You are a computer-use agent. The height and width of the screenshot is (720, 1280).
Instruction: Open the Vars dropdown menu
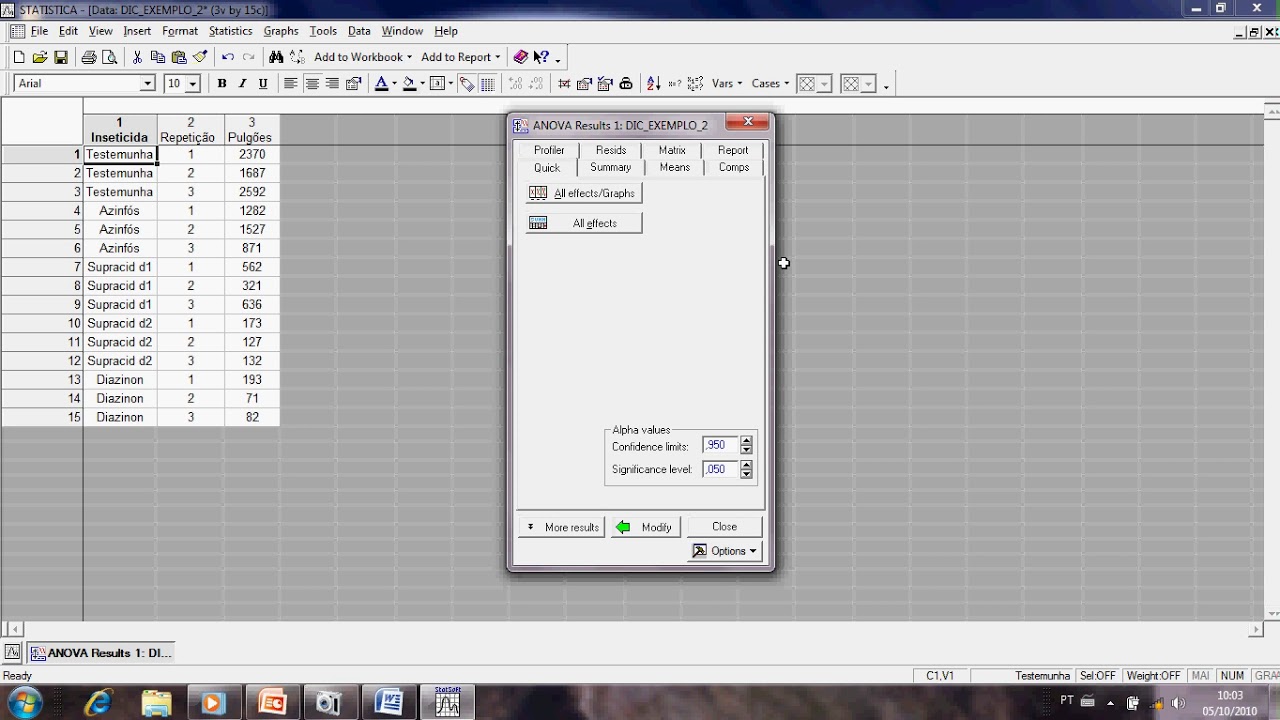click(727, 84)
